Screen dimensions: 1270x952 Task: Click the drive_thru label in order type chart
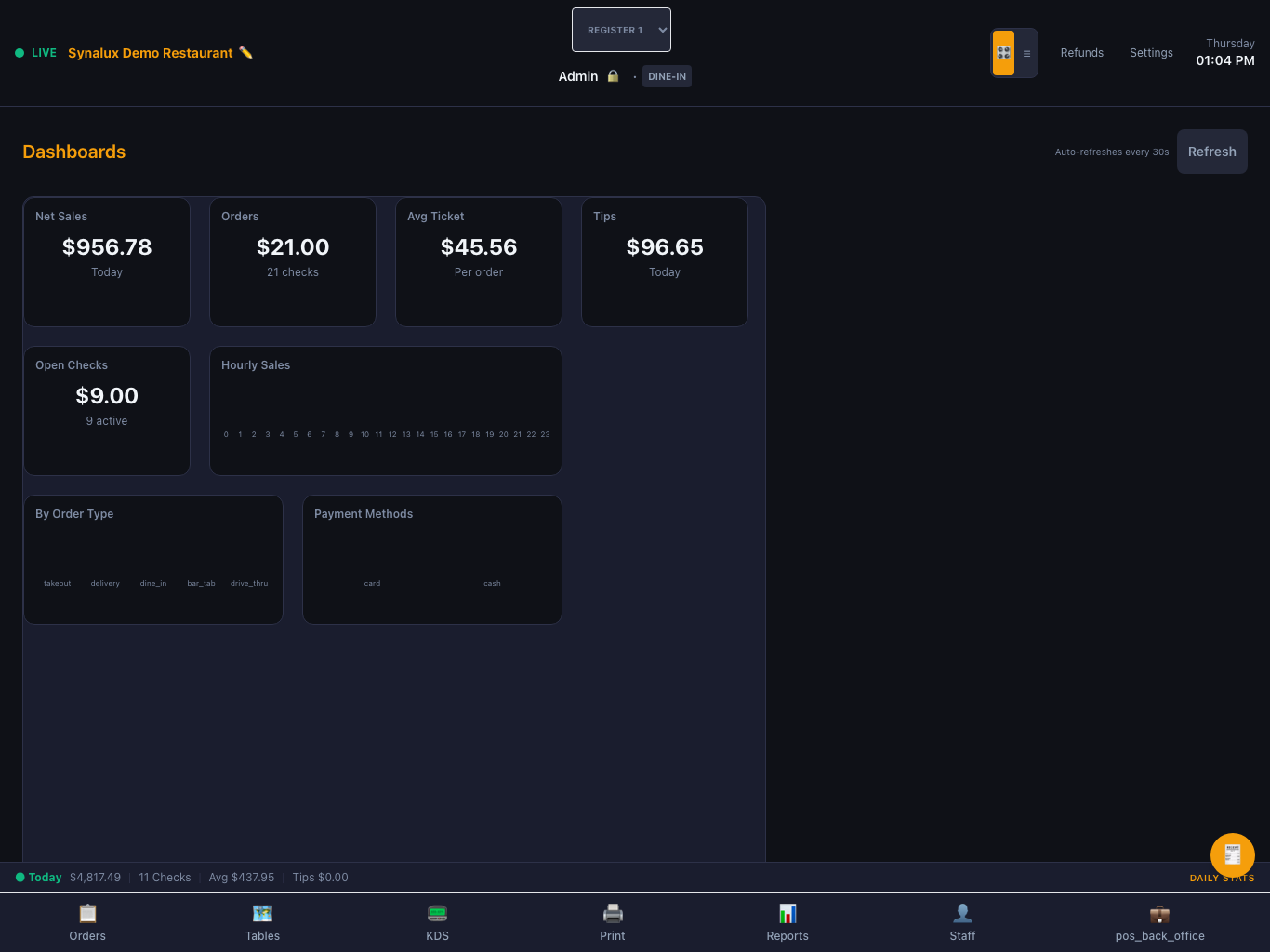(249, 583)
